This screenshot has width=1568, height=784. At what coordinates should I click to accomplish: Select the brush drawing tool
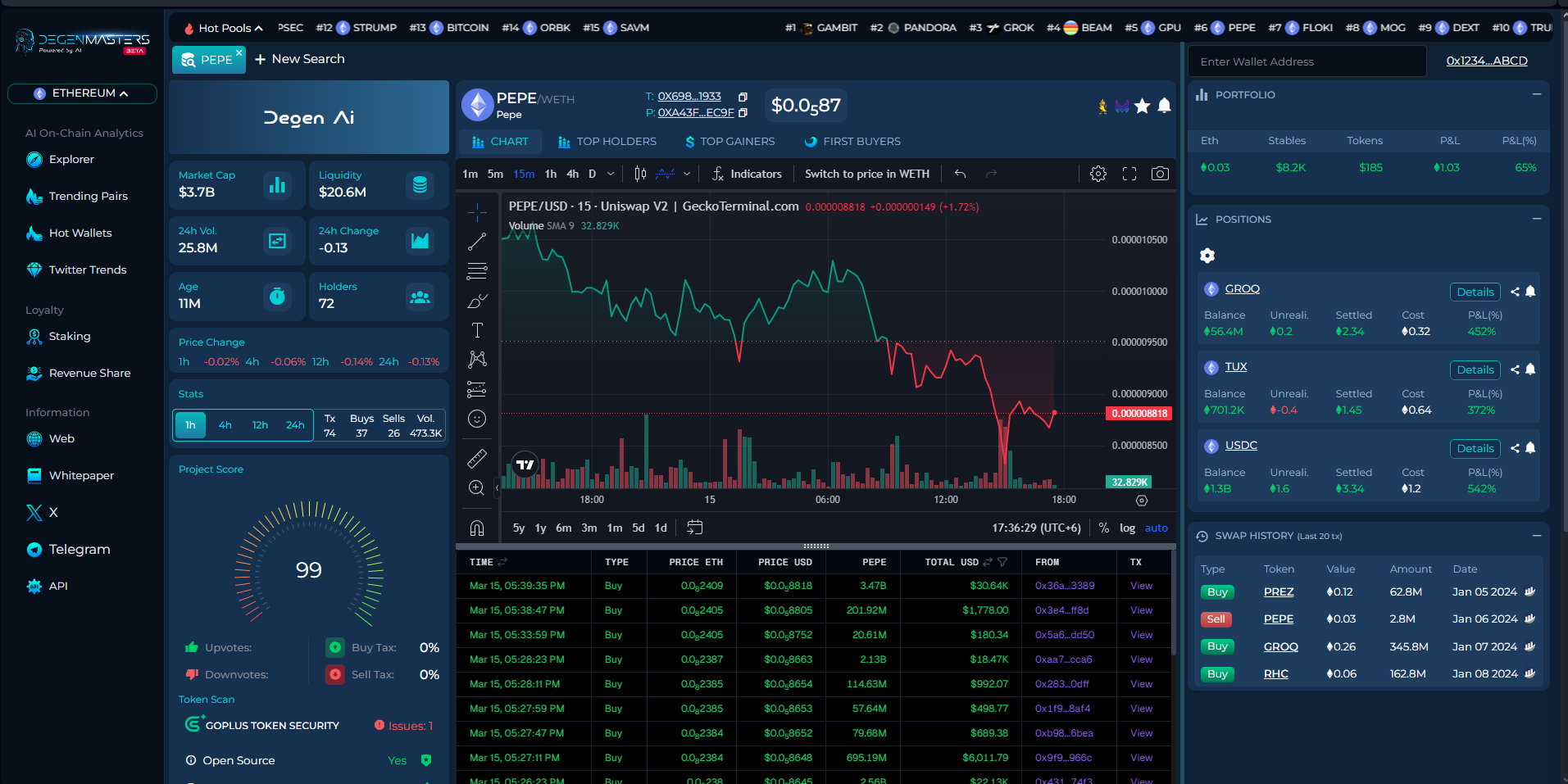pyautogui.click(x=477, y=301)
